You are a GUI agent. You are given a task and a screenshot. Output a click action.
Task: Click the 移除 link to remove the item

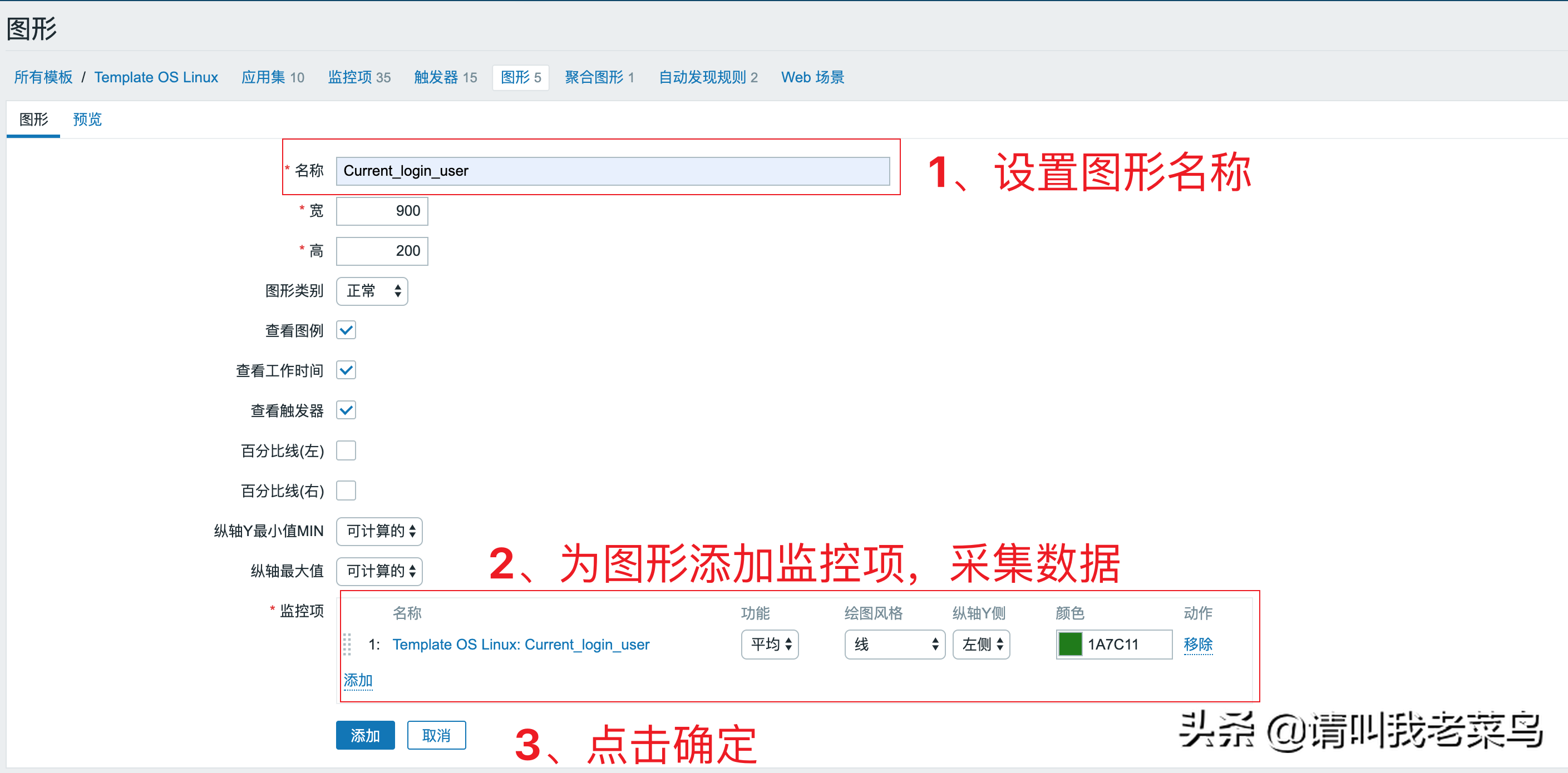point(1198,644)
